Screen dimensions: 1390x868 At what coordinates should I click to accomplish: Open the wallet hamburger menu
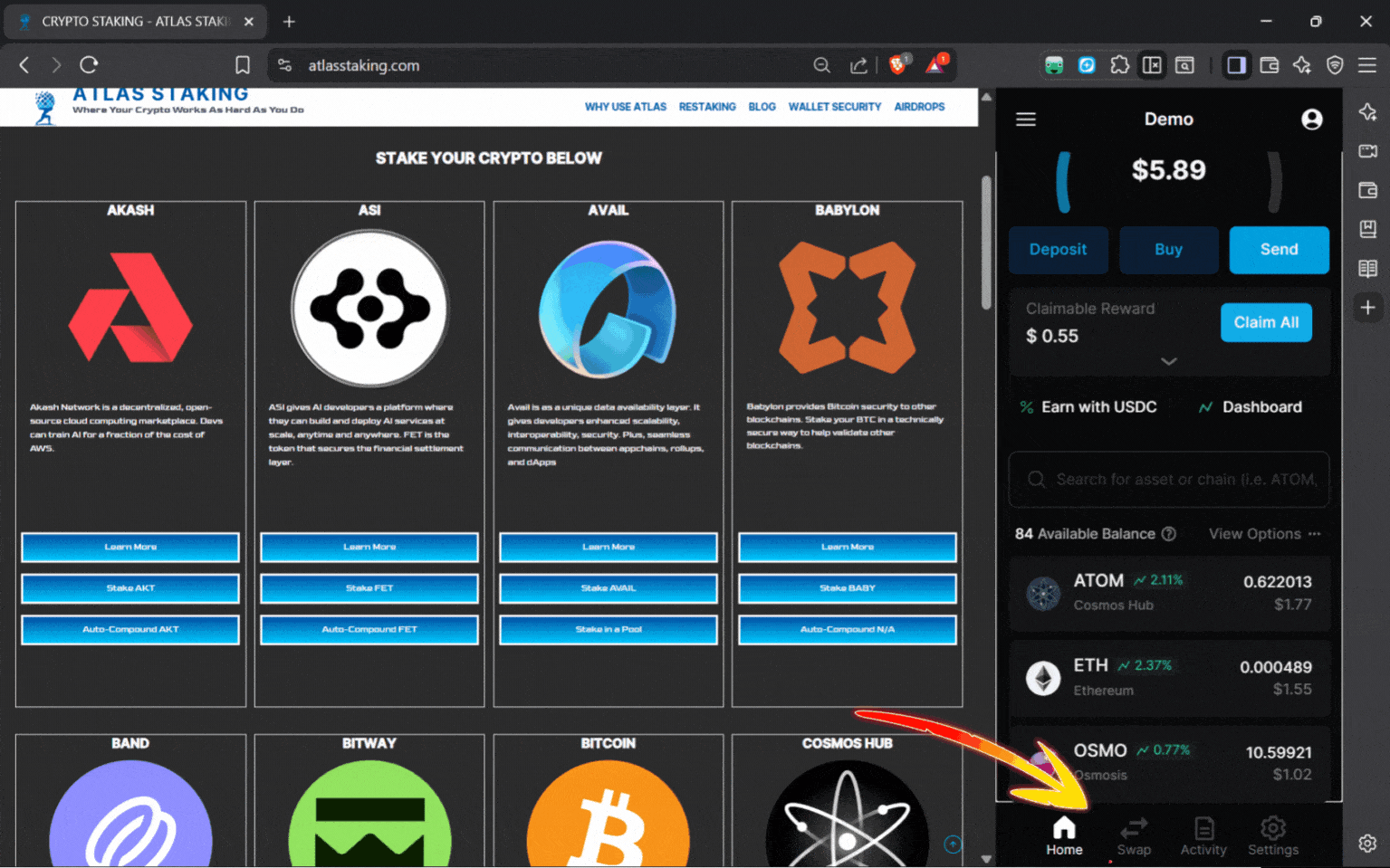(1026, 119)
